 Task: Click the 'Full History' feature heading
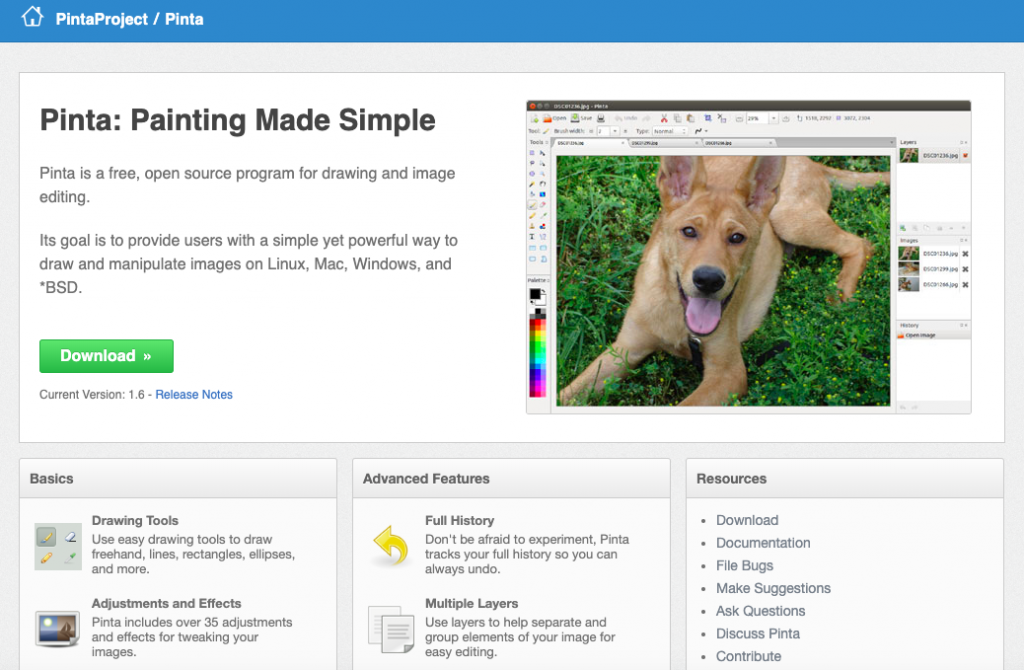click(460, 520)
